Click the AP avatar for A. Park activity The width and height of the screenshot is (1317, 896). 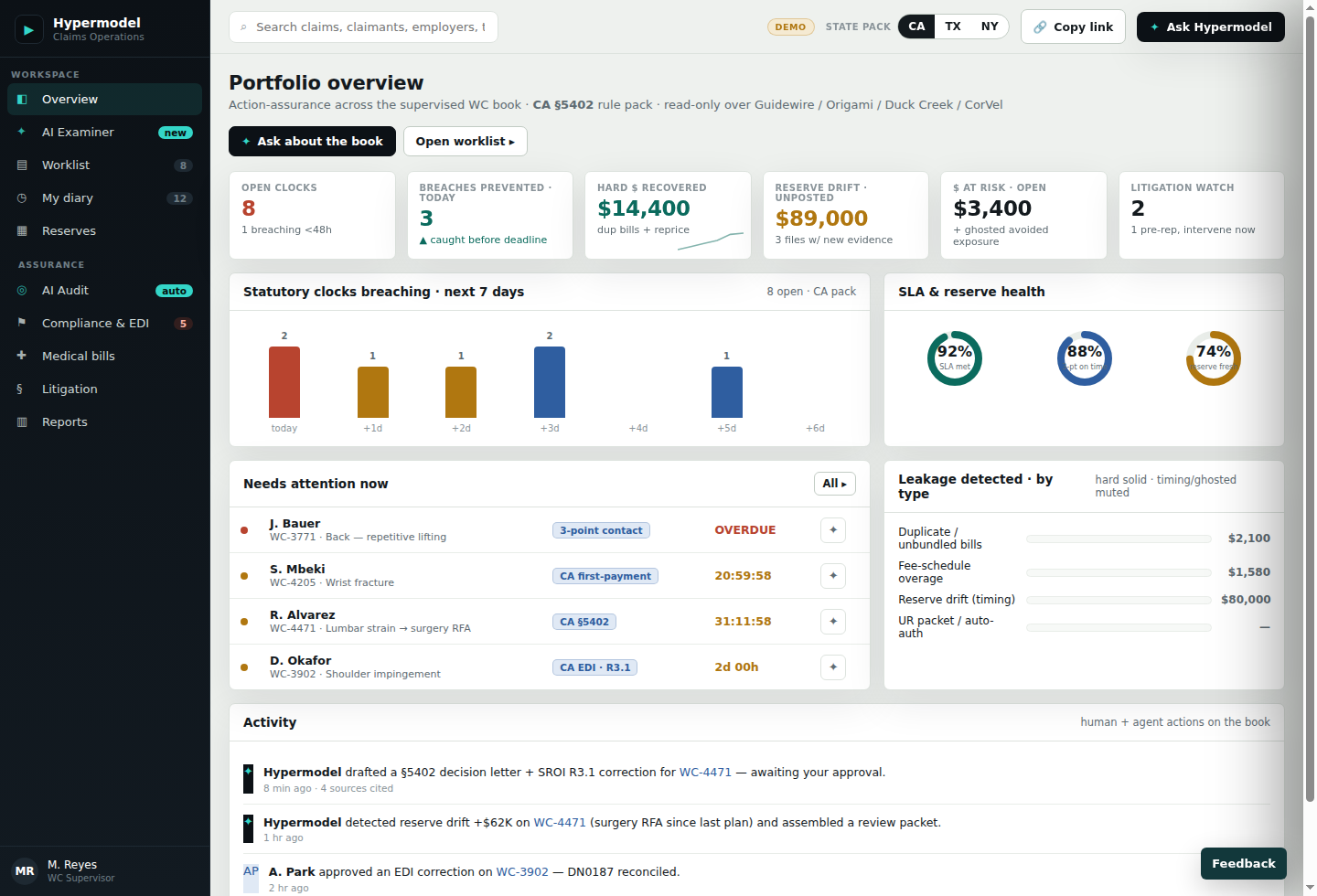[251, 878]
